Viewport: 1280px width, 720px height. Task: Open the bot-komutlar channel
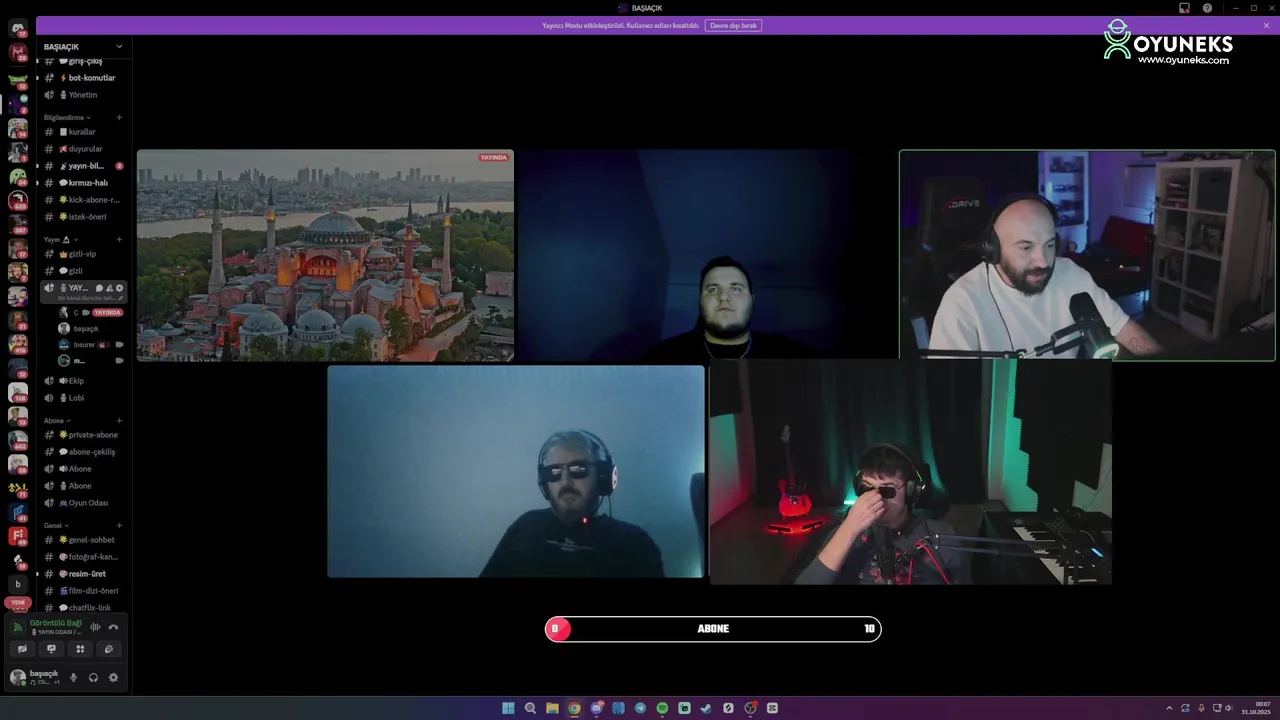(82, 78)
